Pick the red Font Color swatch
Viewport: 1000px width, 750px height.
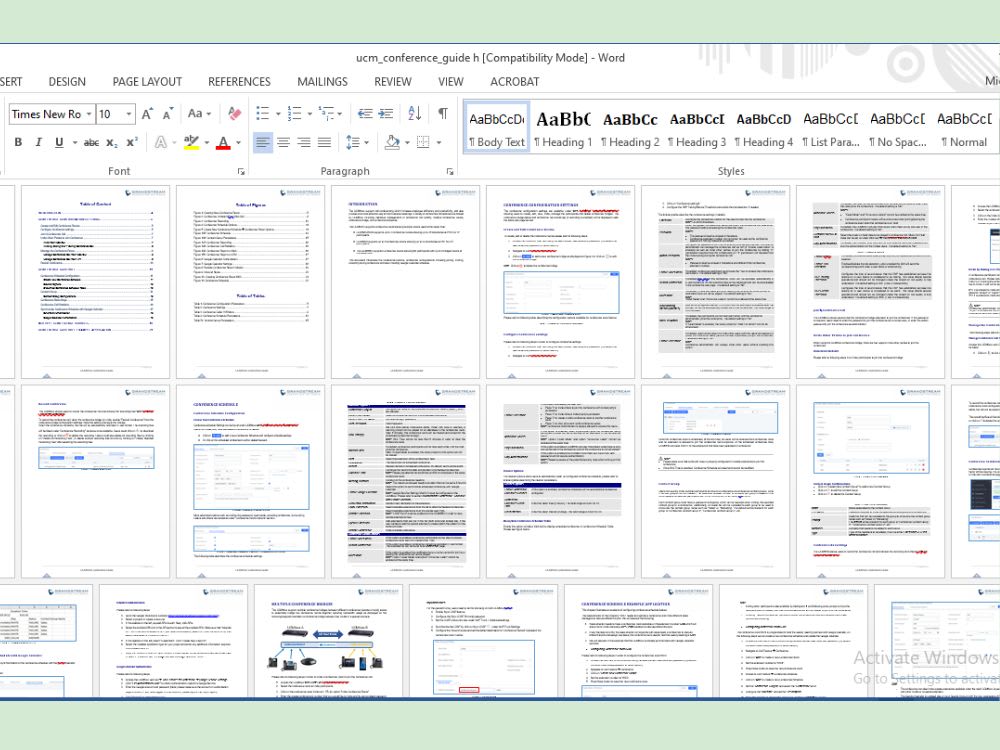[223, 142]
